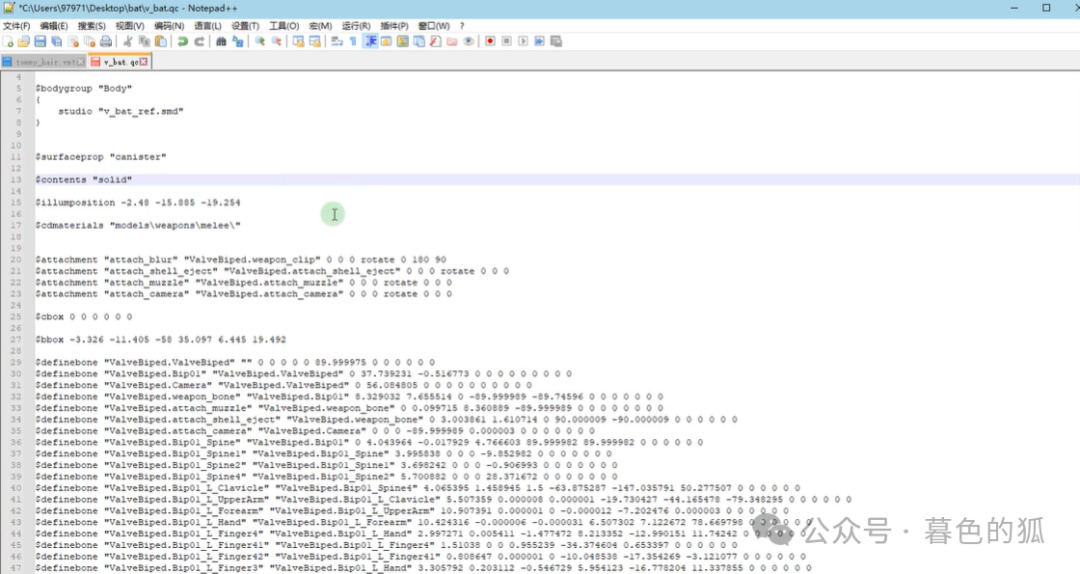
Task: Open the 宏(M) menu
Action: [x=320, y=26]
